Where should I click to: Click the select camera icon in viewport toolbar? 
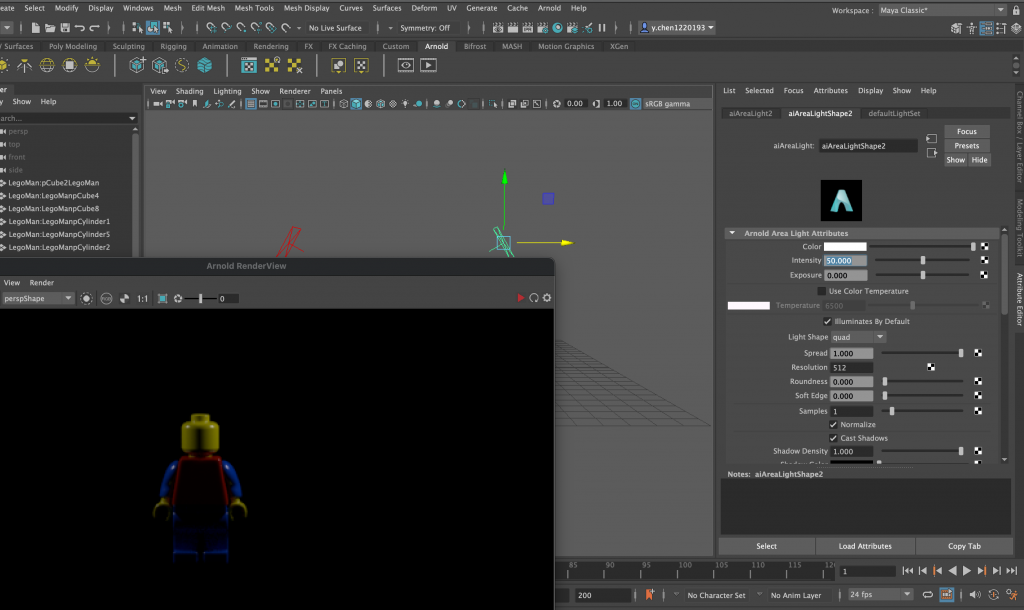(157, 104)
